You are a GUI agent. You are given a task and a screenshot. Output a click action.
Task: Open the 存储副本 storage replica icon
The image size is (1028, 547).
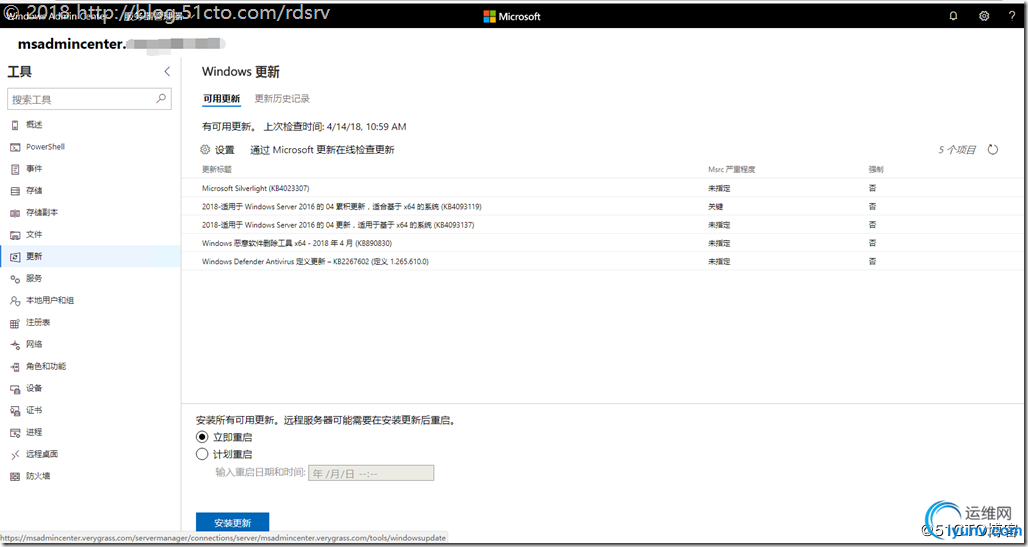(x=15, y=213)
